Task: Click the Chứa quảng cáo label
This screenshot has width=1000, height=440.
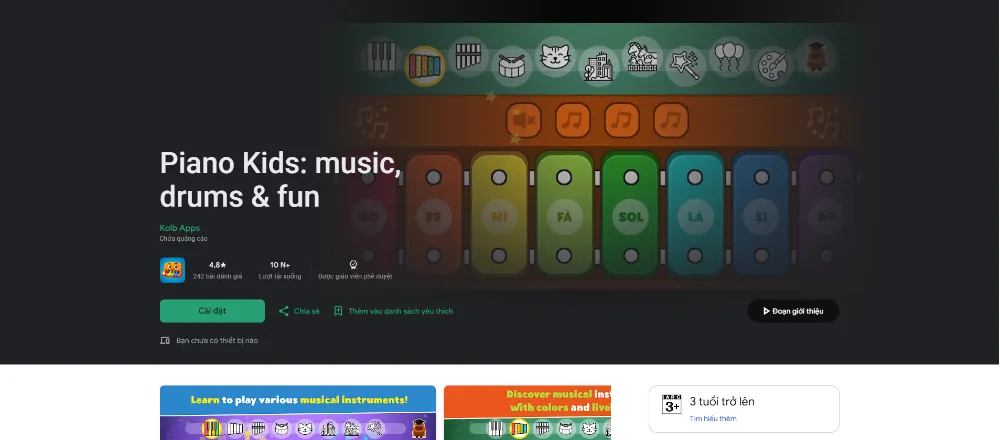Action: 184,238
